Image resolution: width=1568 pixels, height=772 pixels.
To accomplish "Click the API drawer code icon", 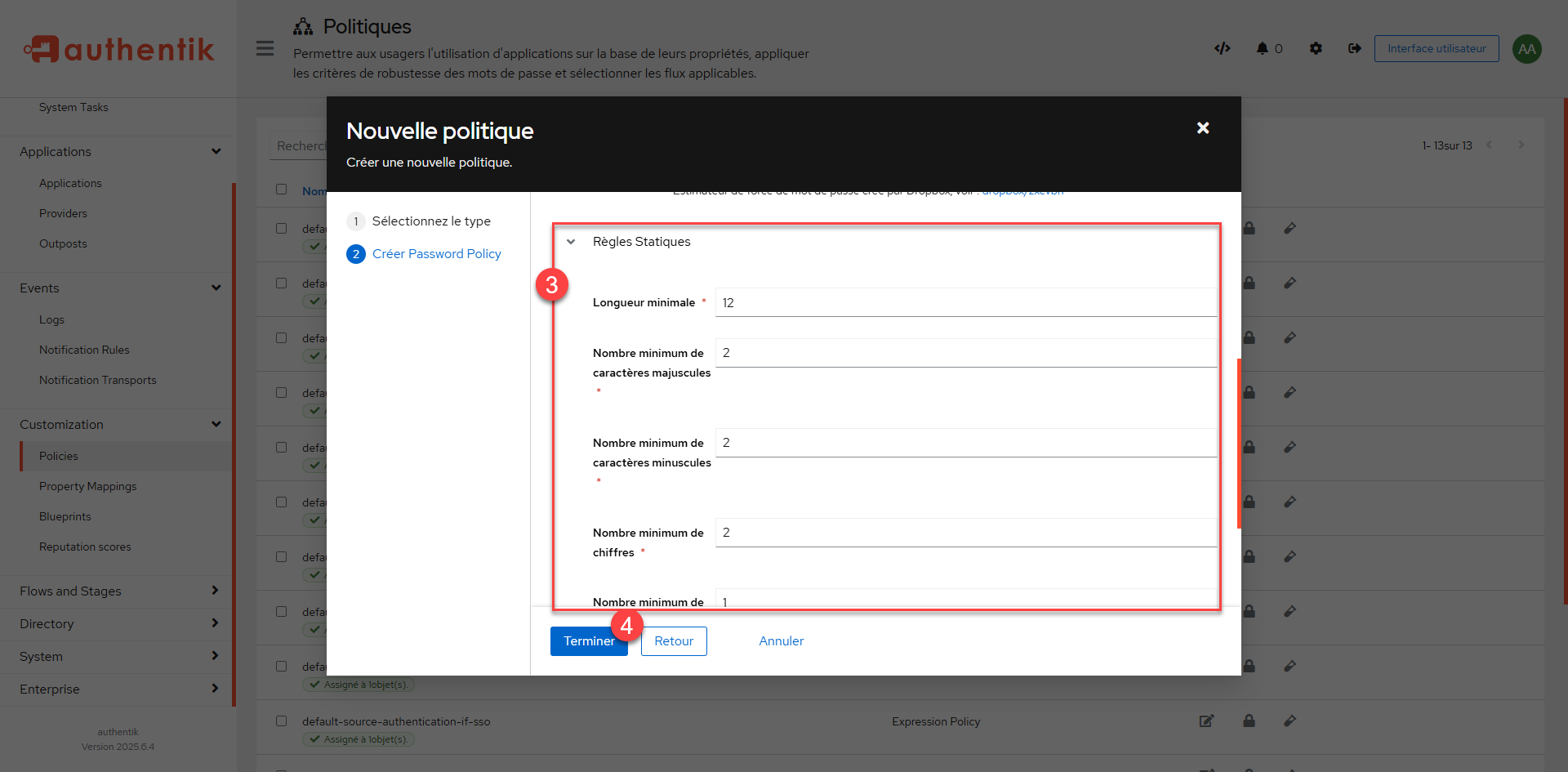I will (x=1222, y=48).
